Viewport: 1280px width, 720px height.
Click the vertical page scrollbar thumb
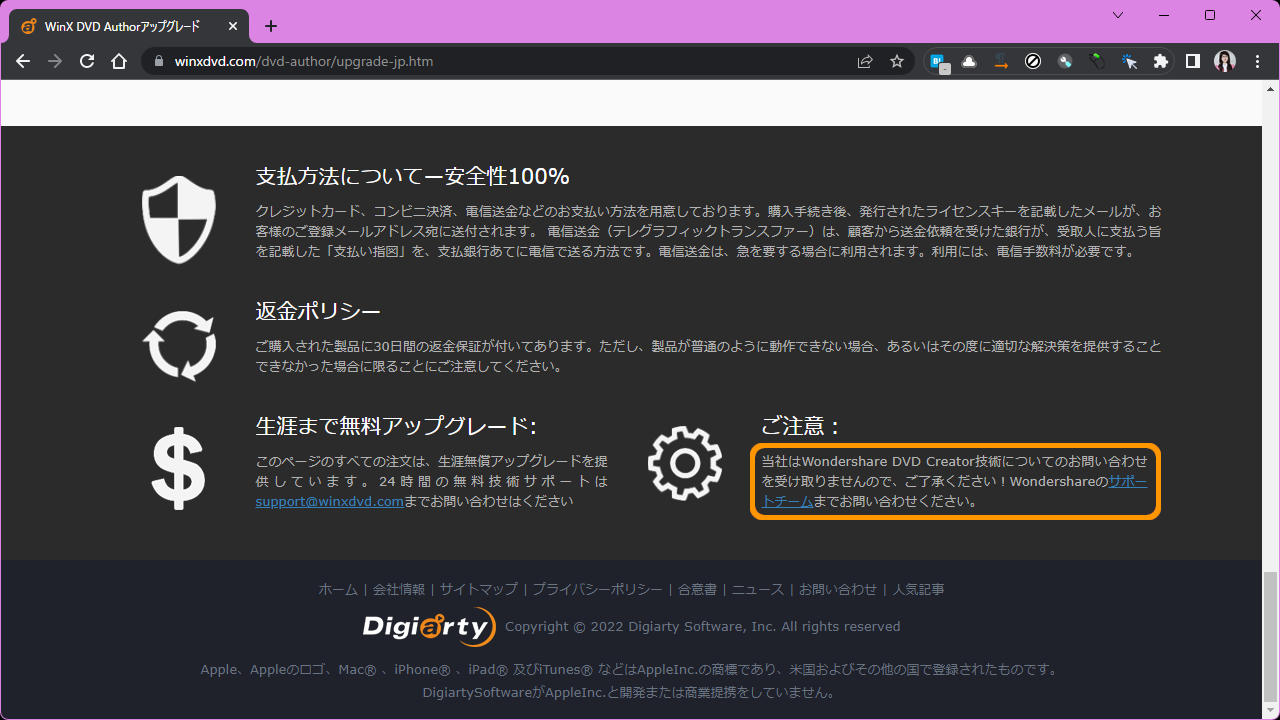point(1270,636)
